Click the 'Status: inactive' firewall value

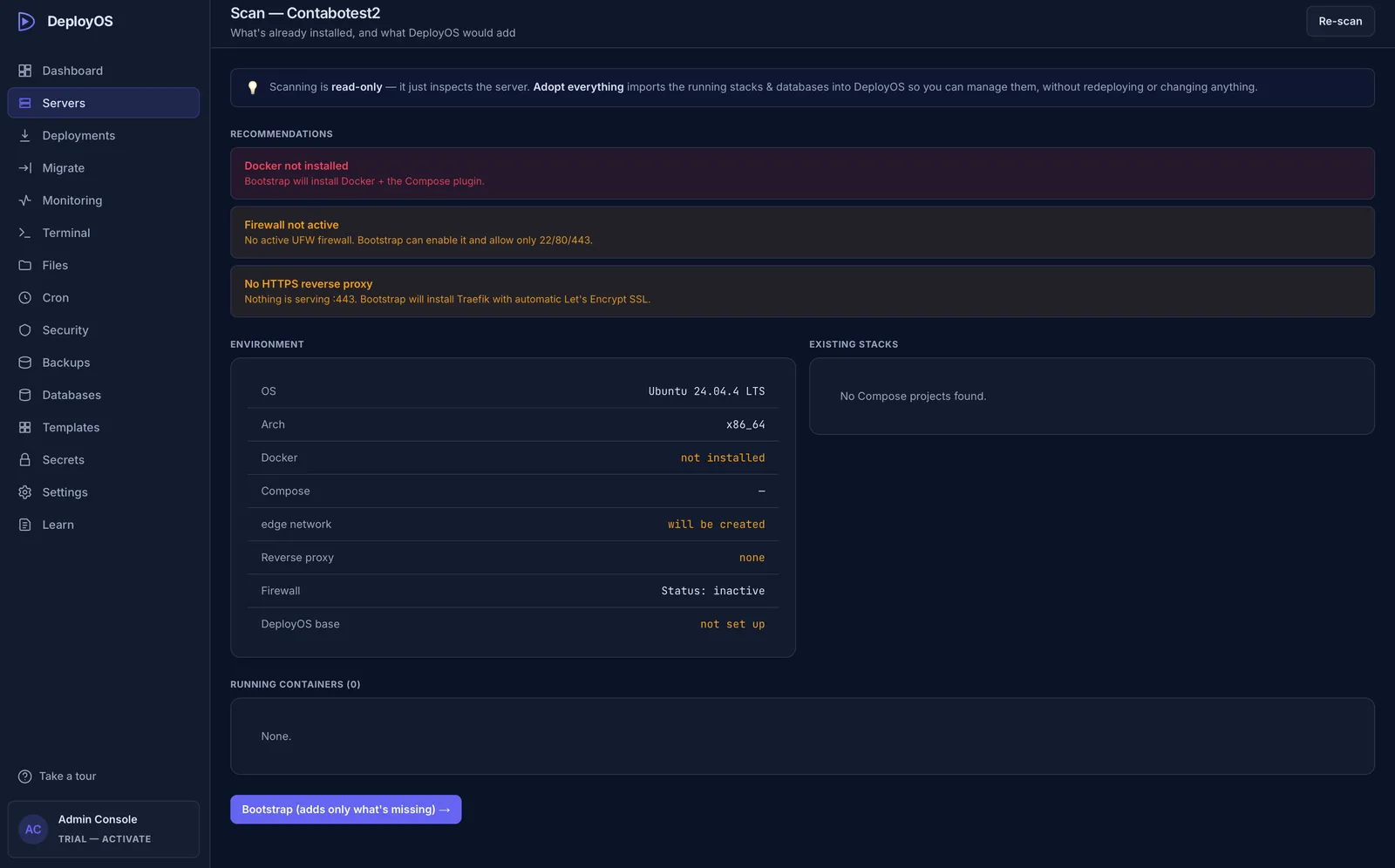pyautogui.click(x=712, y=591)
